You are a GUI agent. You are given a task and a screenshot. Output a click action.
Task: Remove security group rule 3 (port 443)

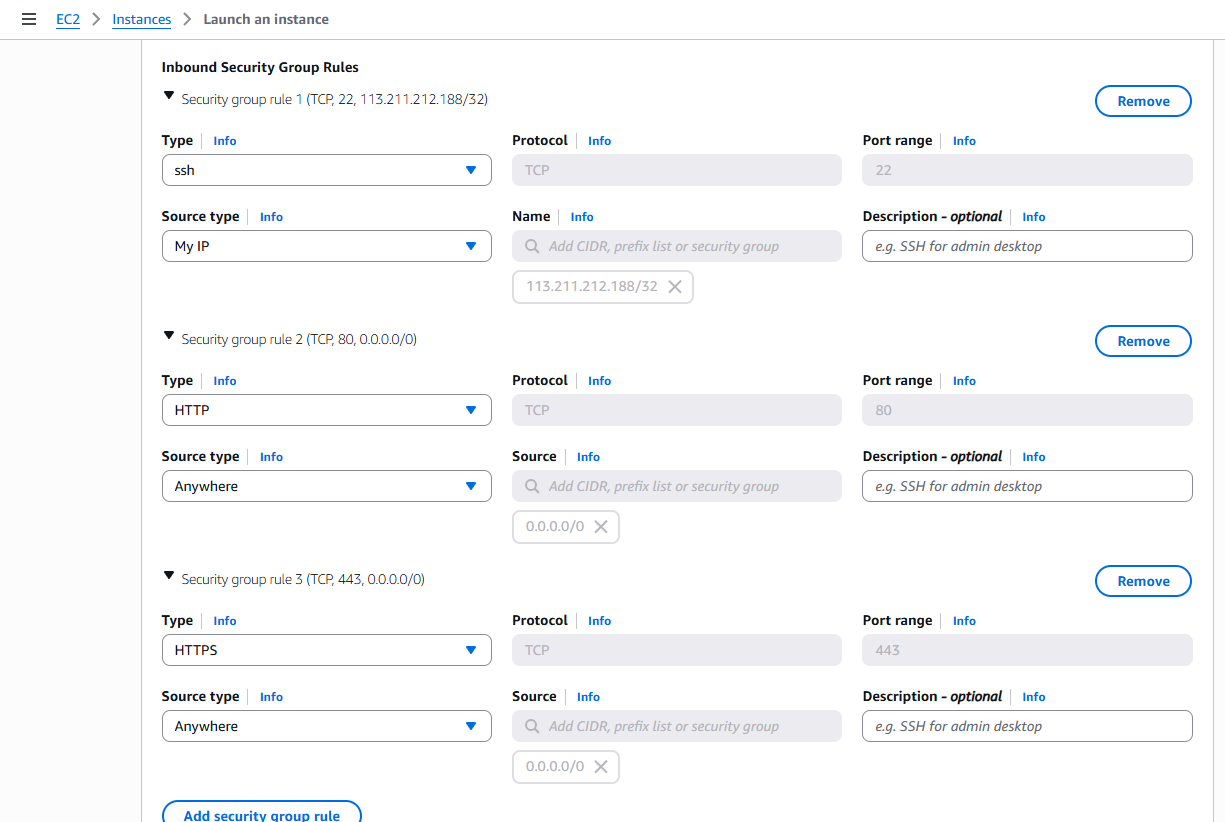pyautogui.click(x=1143, y=581)
